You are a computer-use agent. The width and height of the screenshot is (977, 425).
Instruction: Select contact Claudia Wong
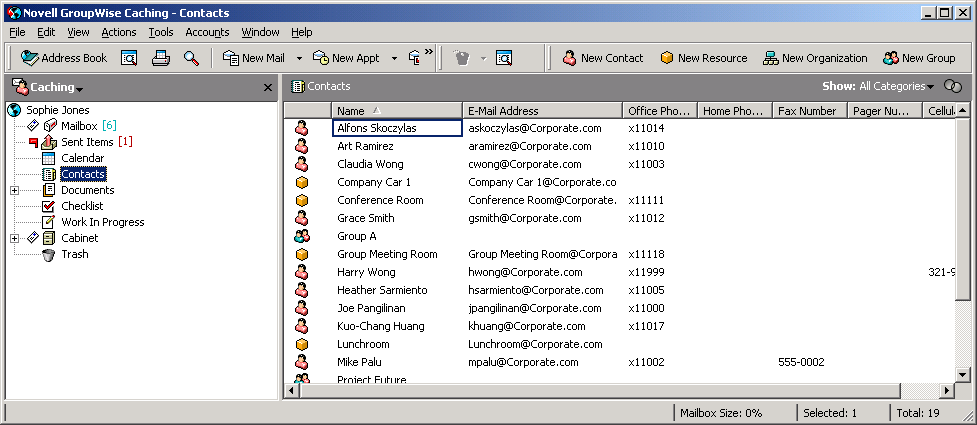[370, 165]
